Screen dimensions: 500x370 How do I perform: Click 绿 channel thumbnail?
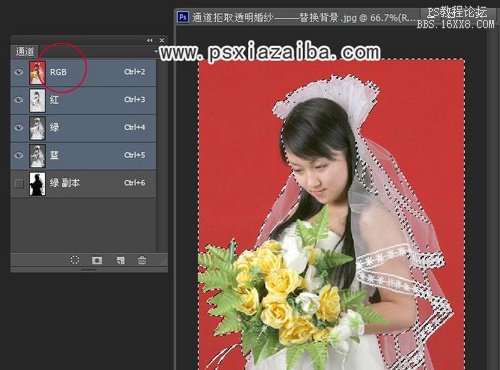click(37, 128)
